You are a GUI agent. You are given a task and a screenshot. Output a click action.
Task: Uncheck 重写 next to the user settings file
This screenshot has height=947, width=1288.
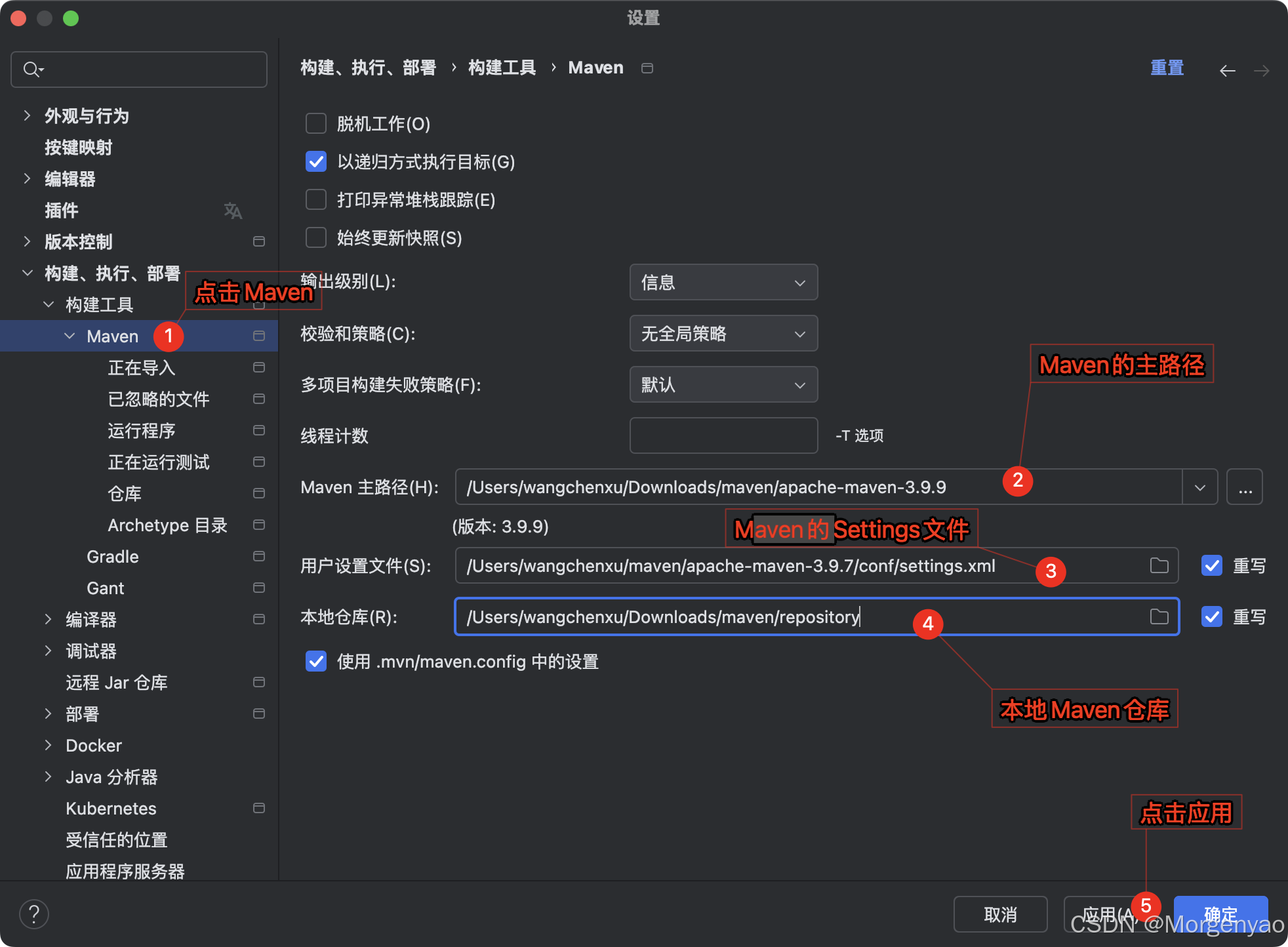[x=1212, y=565]
